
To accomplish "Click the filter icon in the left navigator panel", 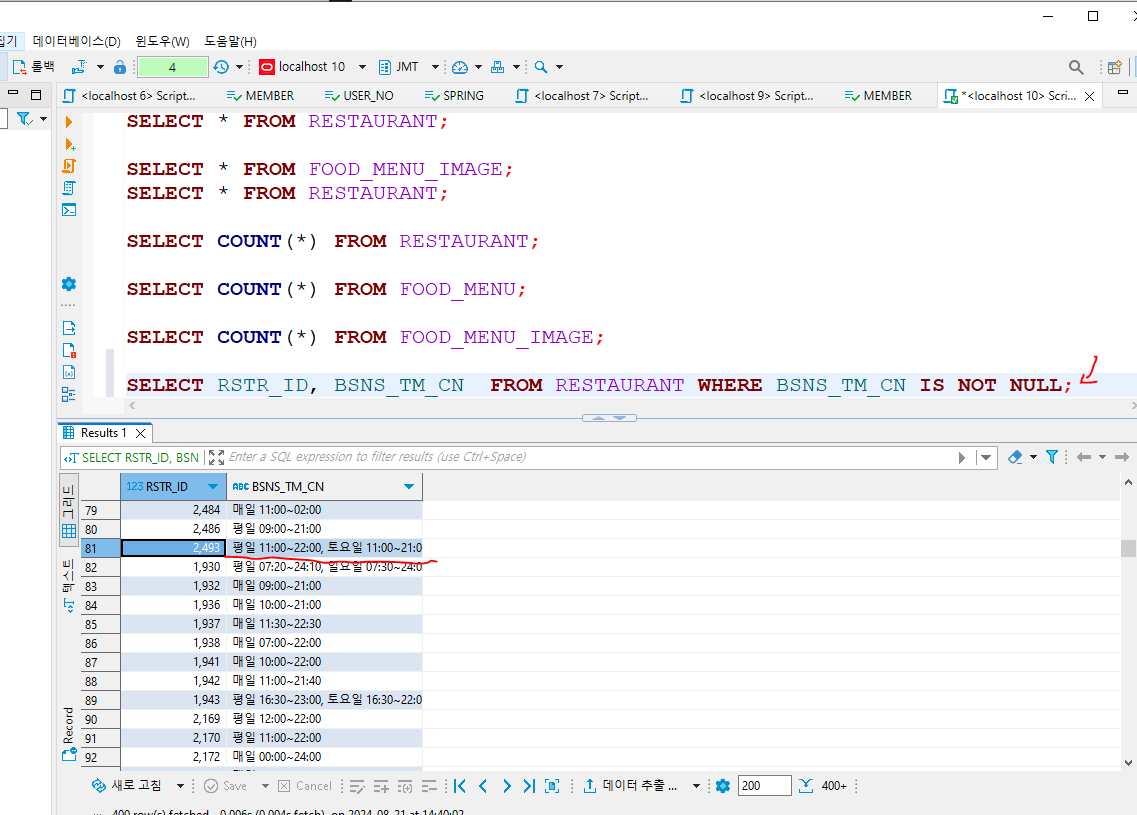I will (25, 118).
